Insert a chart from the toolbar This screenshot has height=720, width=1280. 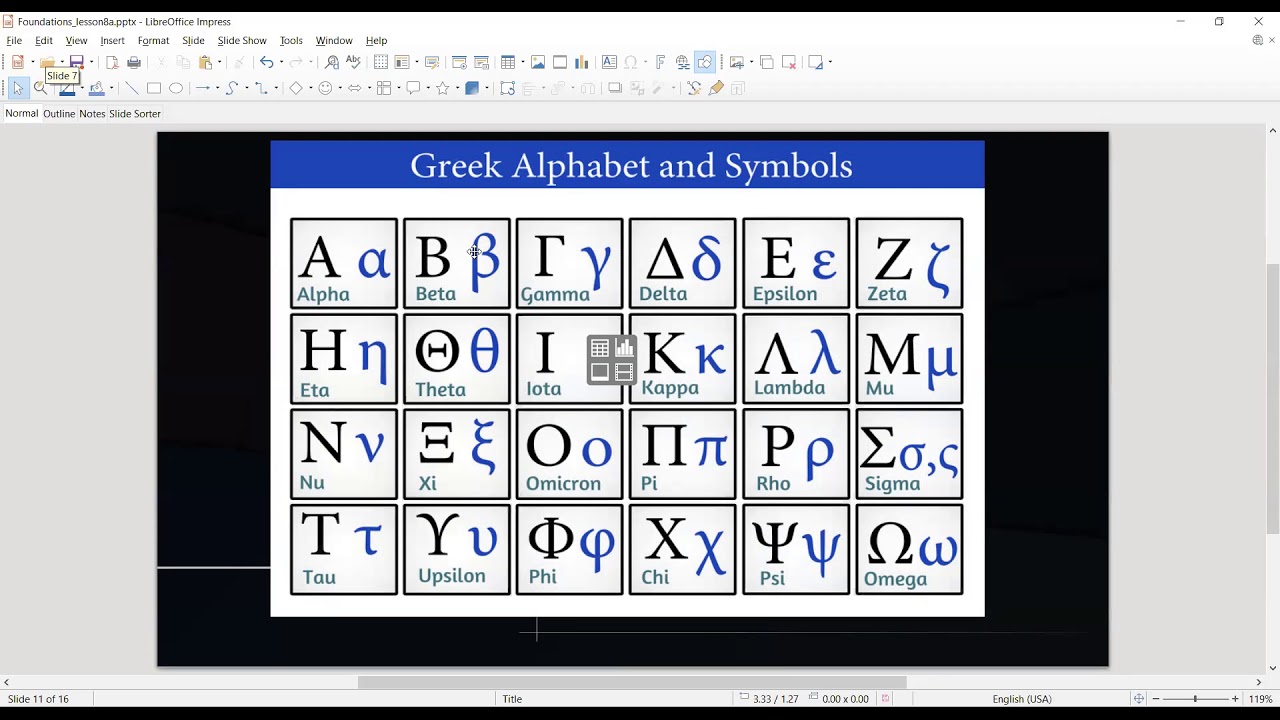pos(581,62)
